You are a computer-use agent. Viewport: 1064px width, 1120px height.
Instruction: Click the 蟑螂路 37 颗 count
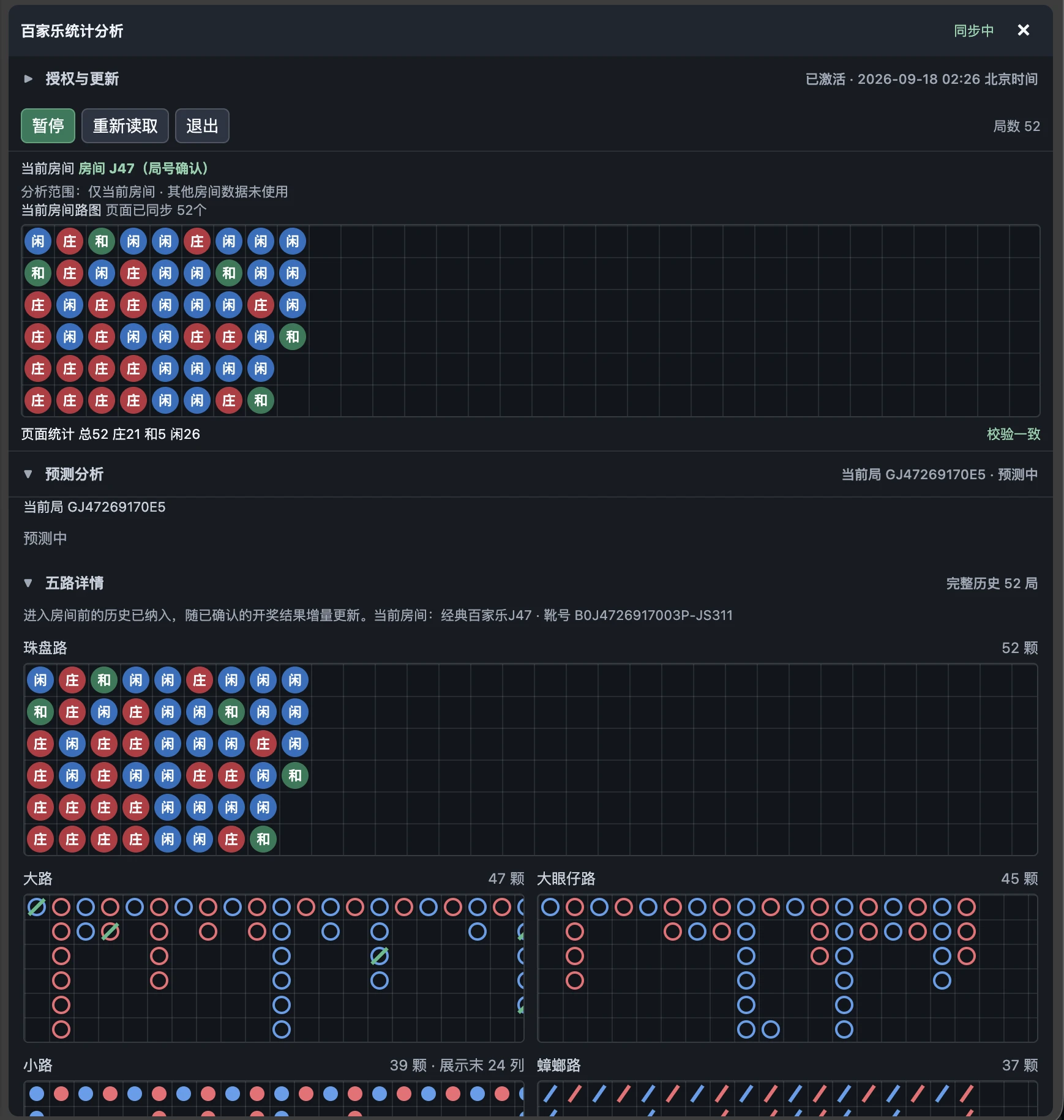point(1020,1065)
